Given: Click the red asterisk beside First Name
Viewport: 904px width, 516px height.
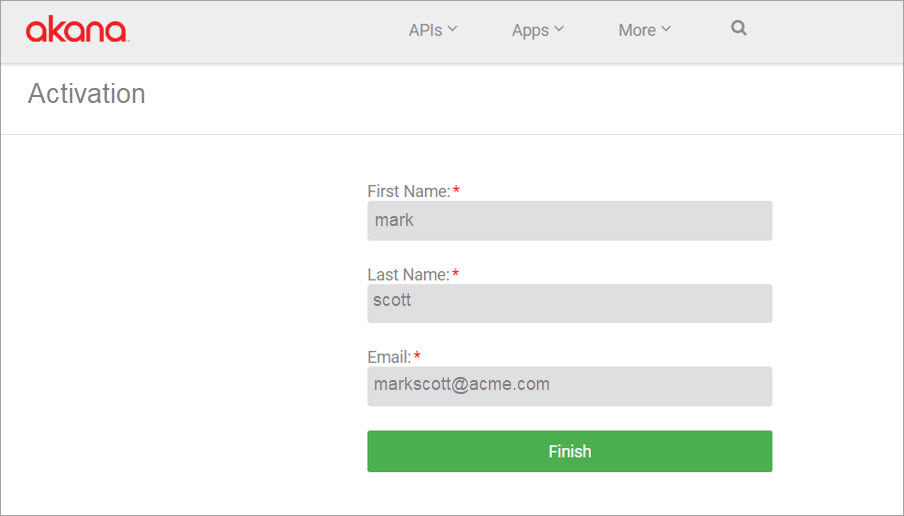Looking at the screenshot, I should tap(456, 190).
